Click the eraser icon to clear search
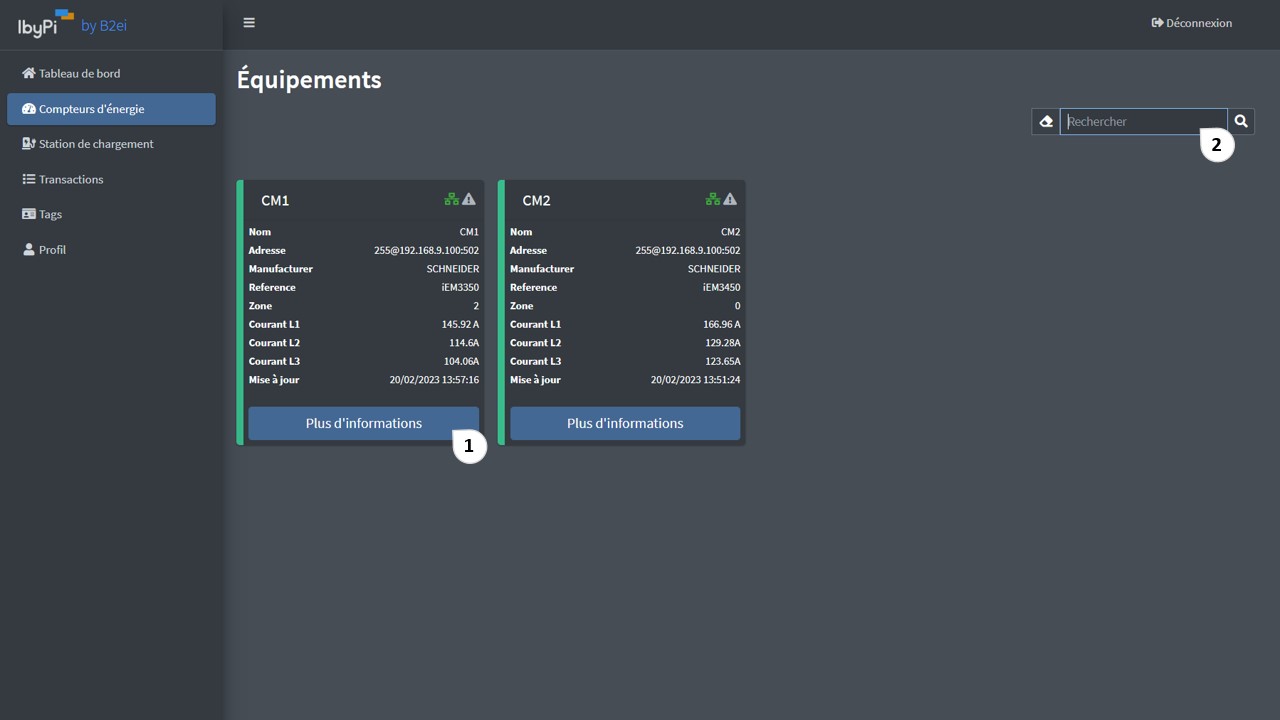The image size is (1280, 720). [1046, 121]
